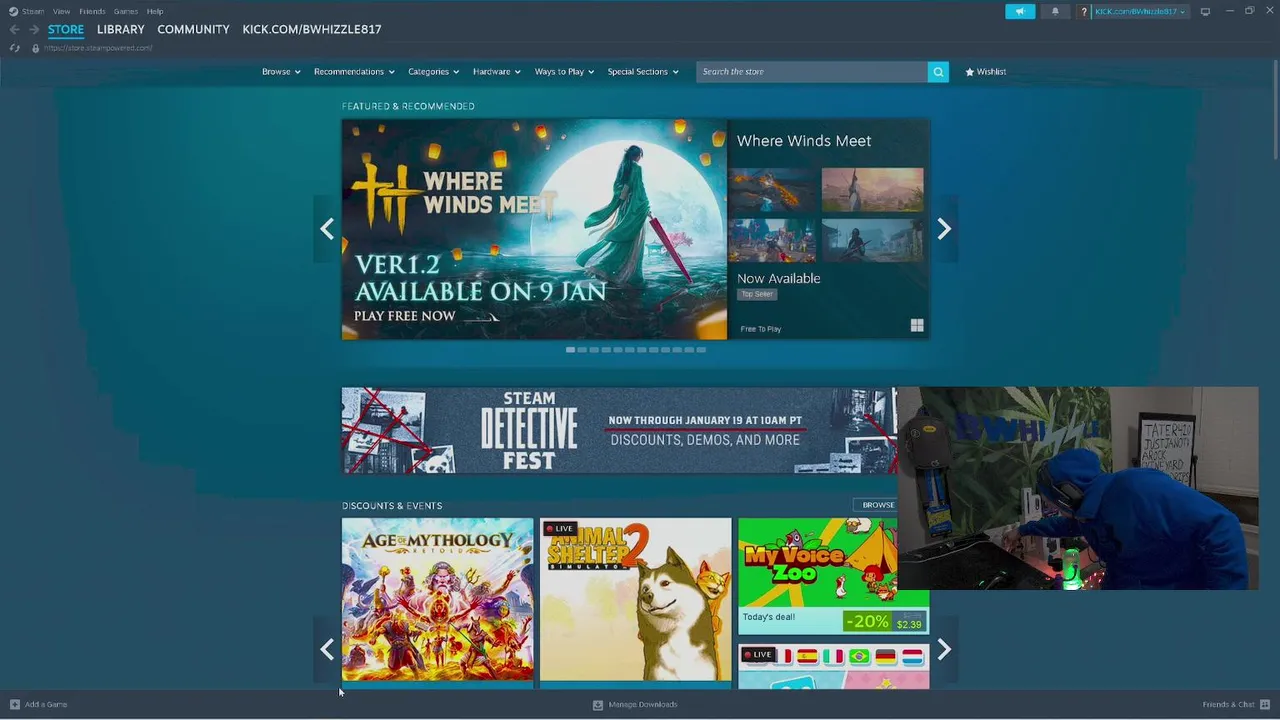The width and height of the screenshot is (1280, 720).
Task: Go back with the navigation arrow
Action: pyautogui.click(x=14, y=30)
